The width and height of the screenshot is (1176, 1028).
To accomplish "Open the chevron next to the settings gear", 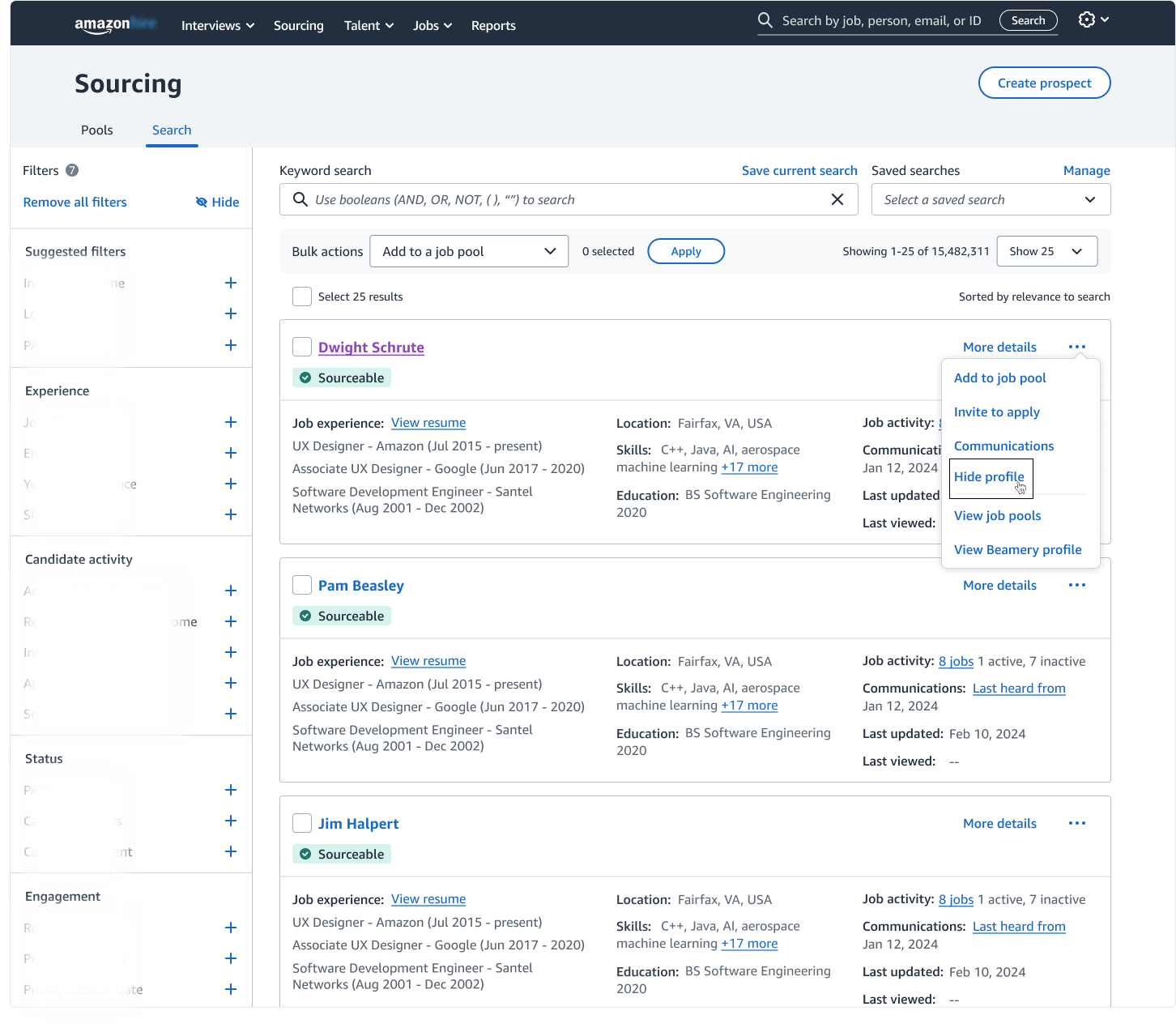I will (1105, 19).
